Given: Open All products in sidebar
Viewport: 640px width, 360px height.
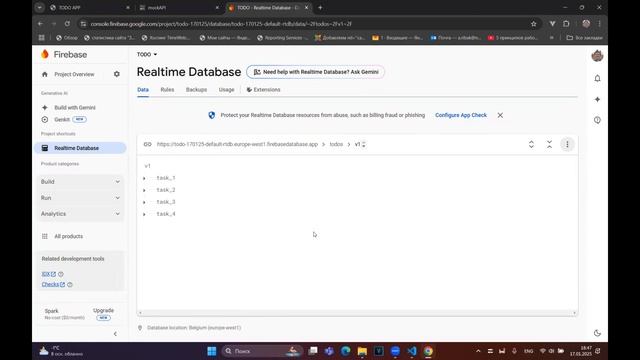Looking at the screenshot, I should point(69,236).
